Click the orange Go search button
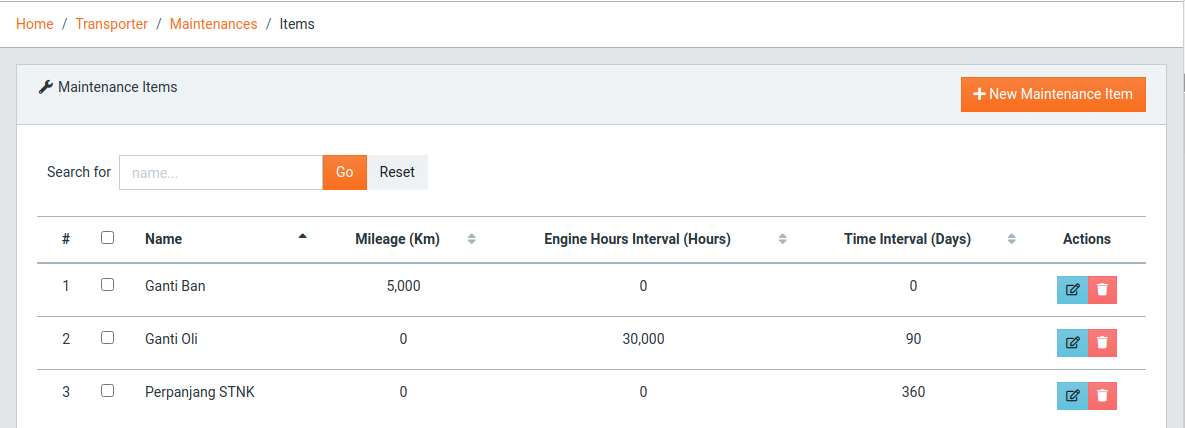 (345, 172)
